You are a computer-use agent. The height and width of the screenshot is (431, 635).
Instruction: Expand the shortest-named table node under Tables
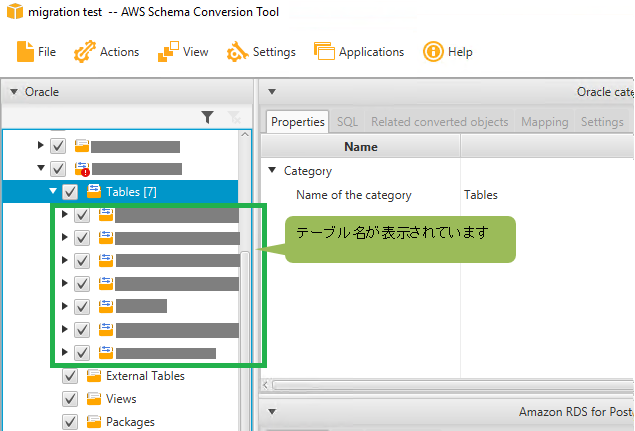64,306
